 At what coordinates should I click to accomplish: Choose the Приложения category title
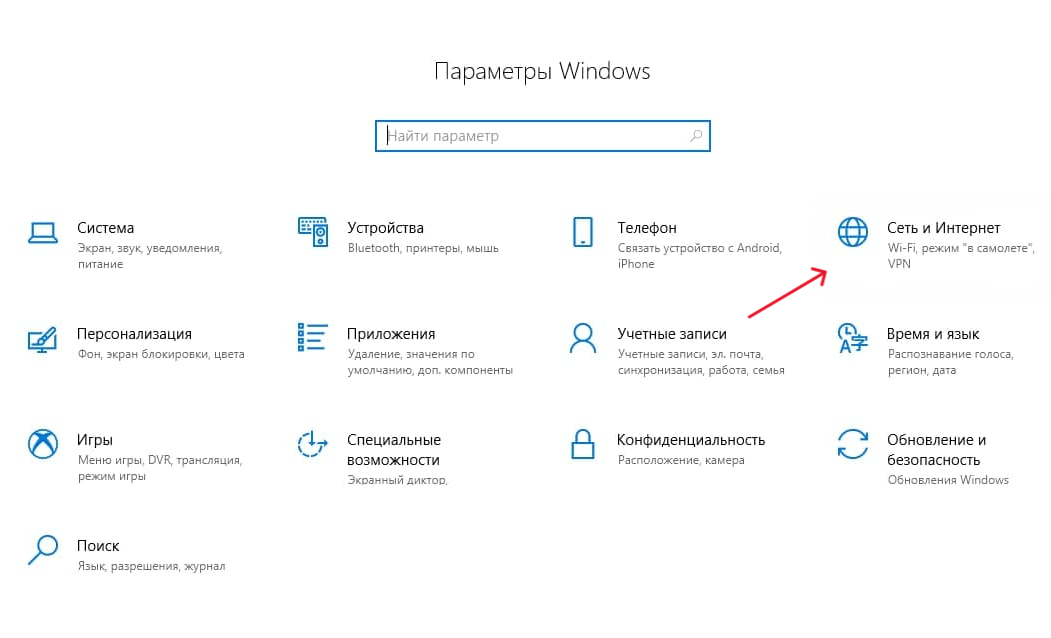391,334
